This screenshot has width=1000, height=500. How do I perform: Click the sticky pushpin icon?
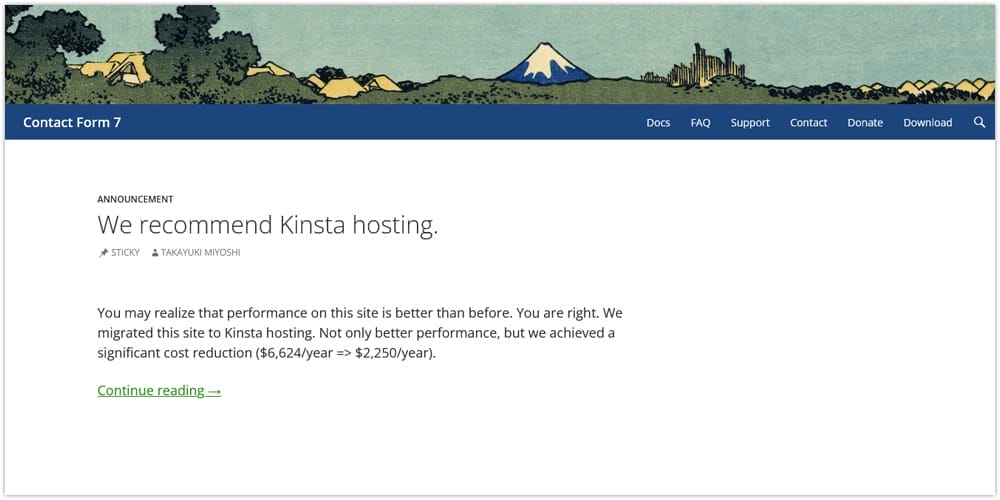click(103, 253)
